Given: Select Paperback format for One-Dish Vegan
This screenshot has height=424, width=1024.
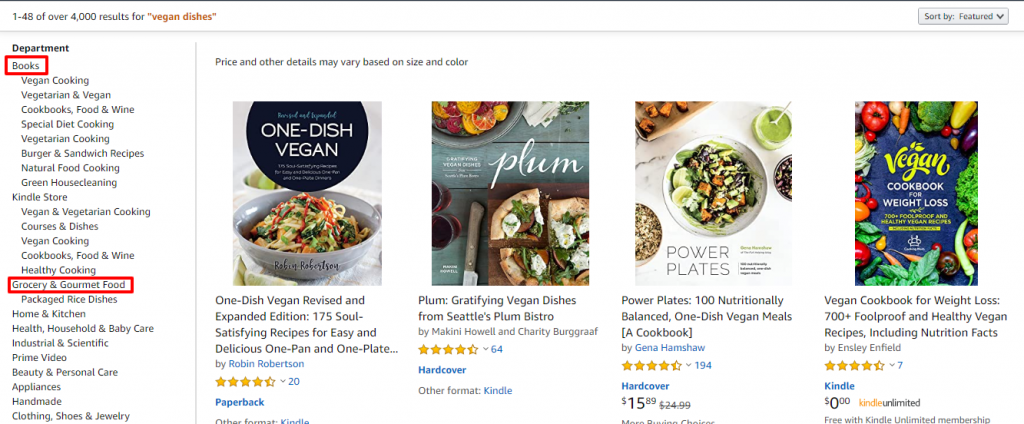Looking at the screenshot, I should coord(240,402).
